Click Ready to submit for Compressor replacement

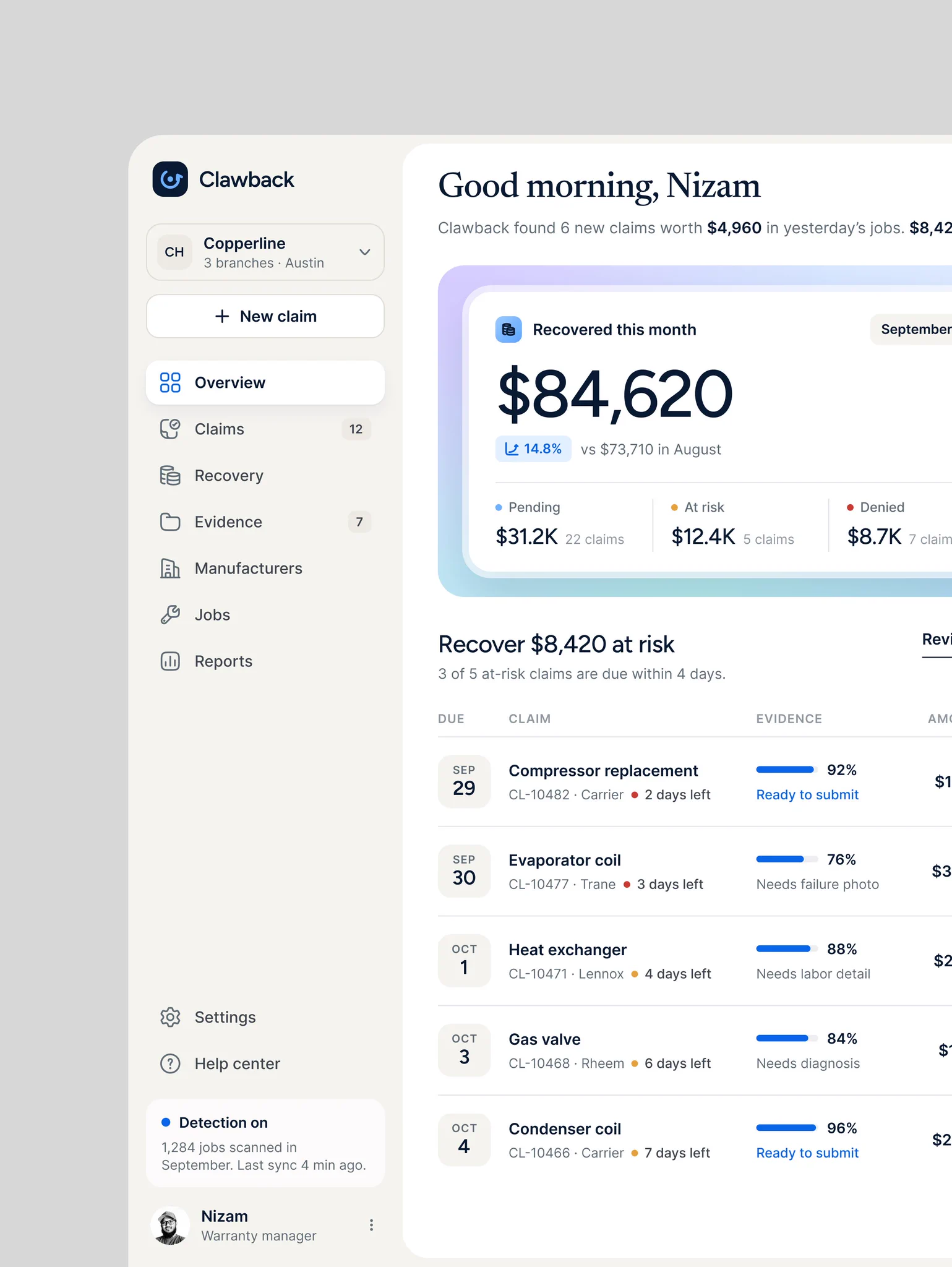click(807, 794)
